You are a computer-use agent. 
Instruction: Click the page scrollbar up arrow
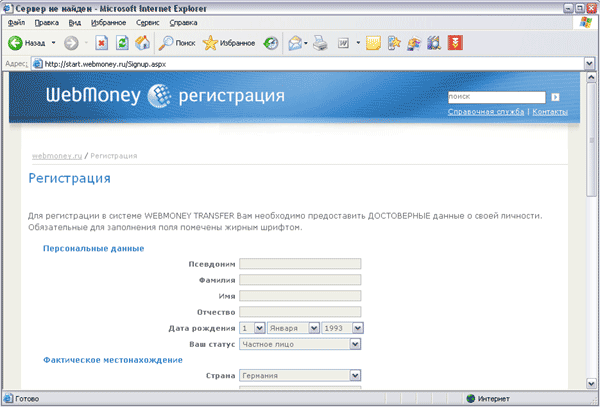591,77
